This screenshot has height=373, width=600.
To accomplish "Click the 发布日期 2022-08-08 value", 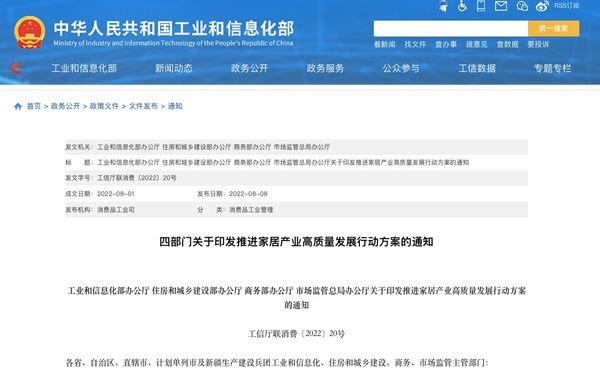I will (x=248, y=194).
